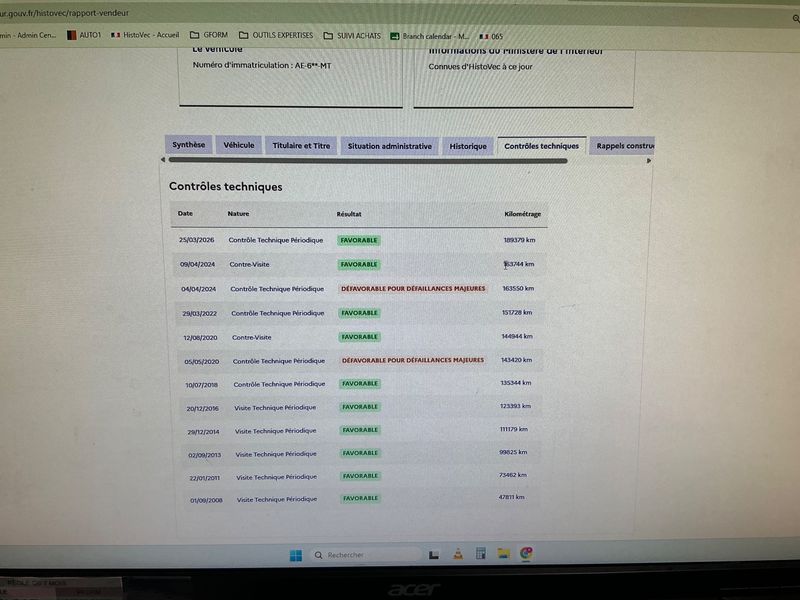The width and height of the screenshot is (800, 600).
Task: Click the 151728 km value
Action: tap(517, 312)
